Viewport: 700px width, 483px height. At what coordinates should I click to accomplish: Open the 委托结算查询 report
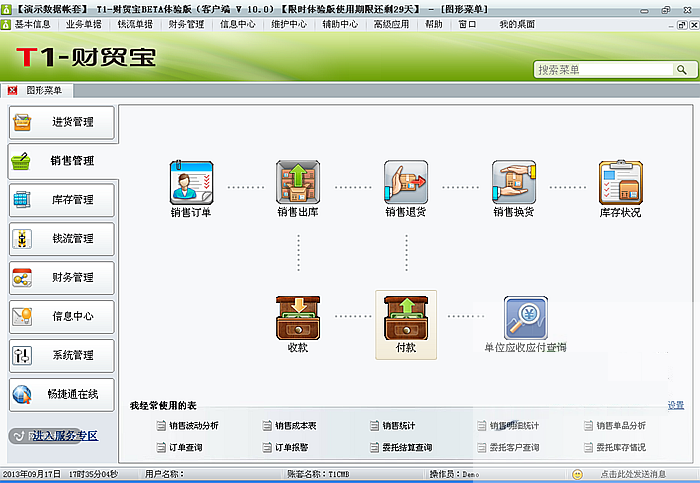click(401, 447)
